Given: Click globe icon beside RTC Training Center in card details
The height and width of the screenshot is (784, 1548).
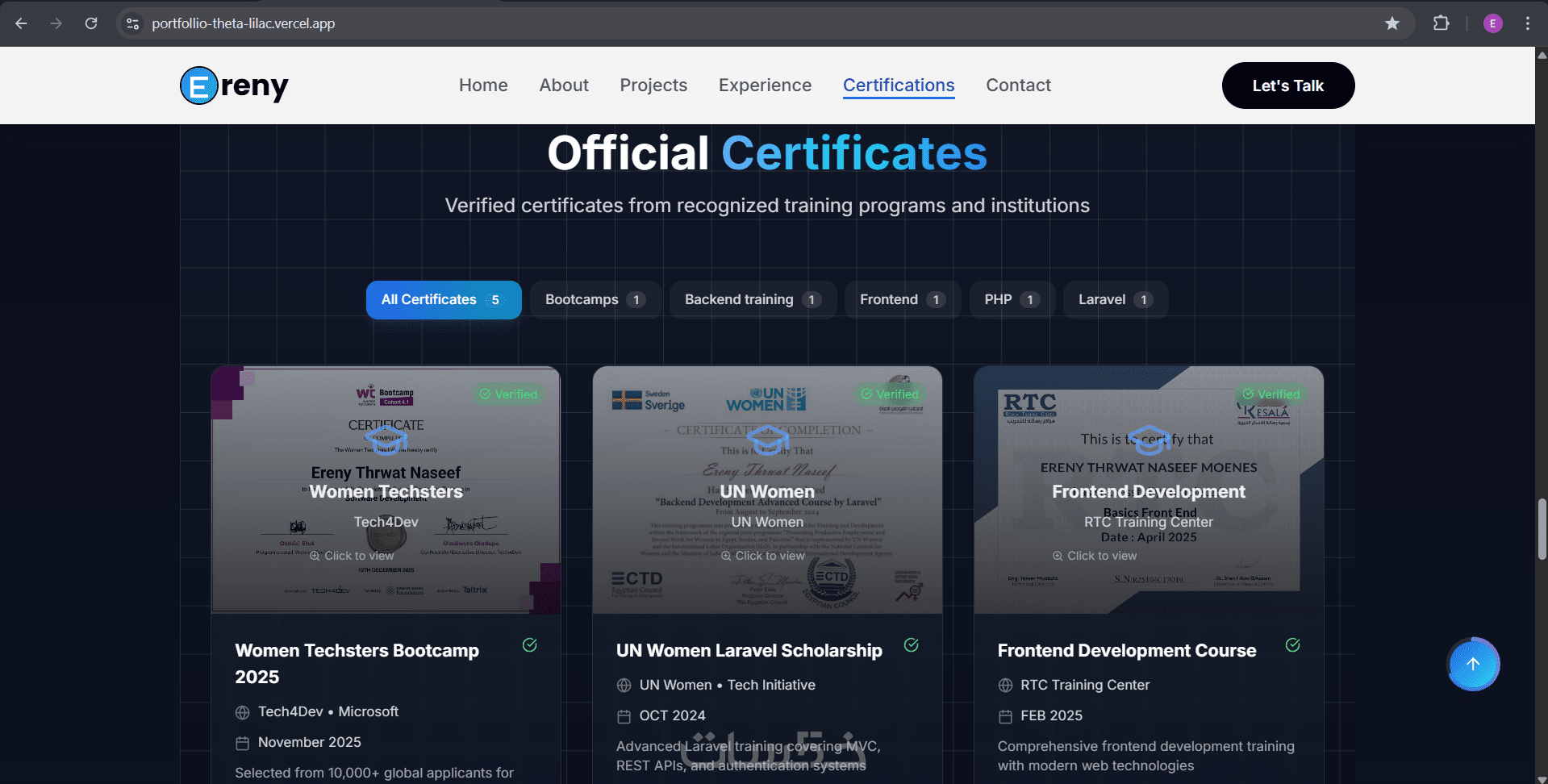Looking at the screenshot, I should pos(1006,686).
